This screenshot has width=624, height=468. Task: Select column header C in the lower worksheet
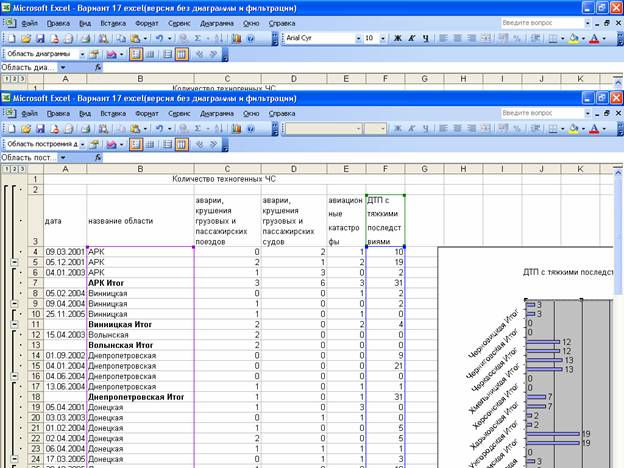point(227,170)
